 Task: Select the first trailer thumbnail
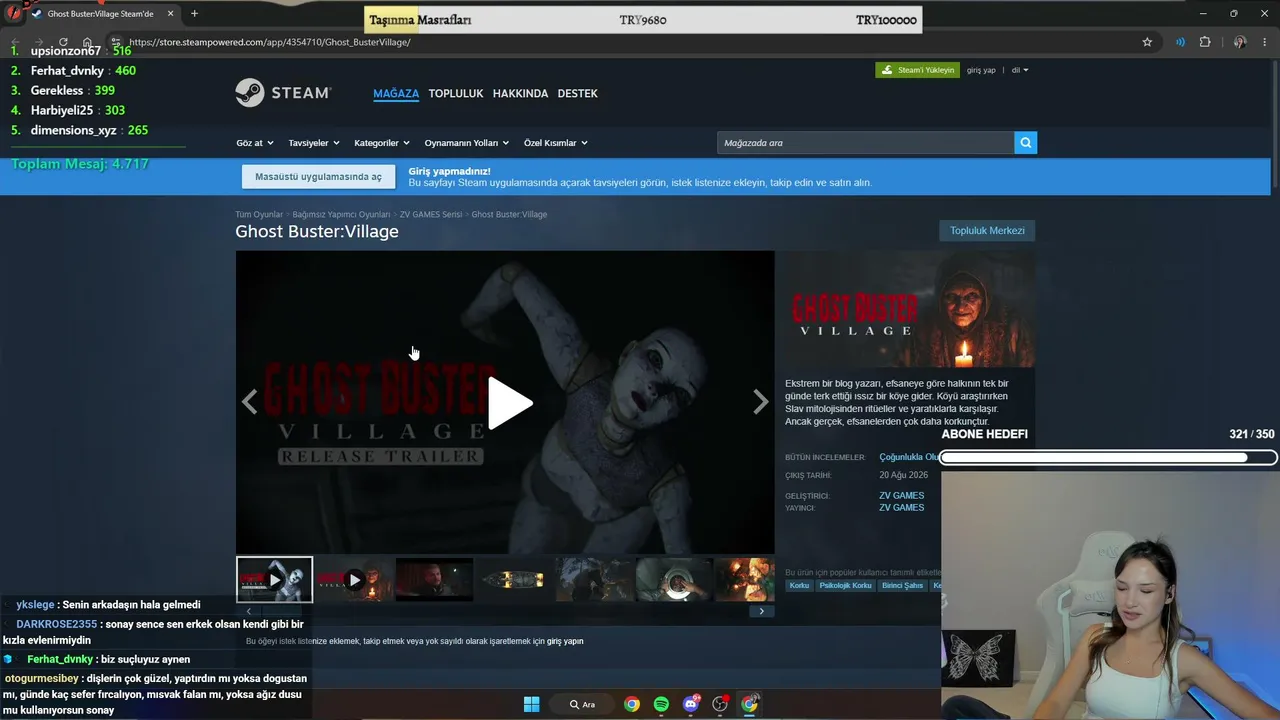pos(274,580)
